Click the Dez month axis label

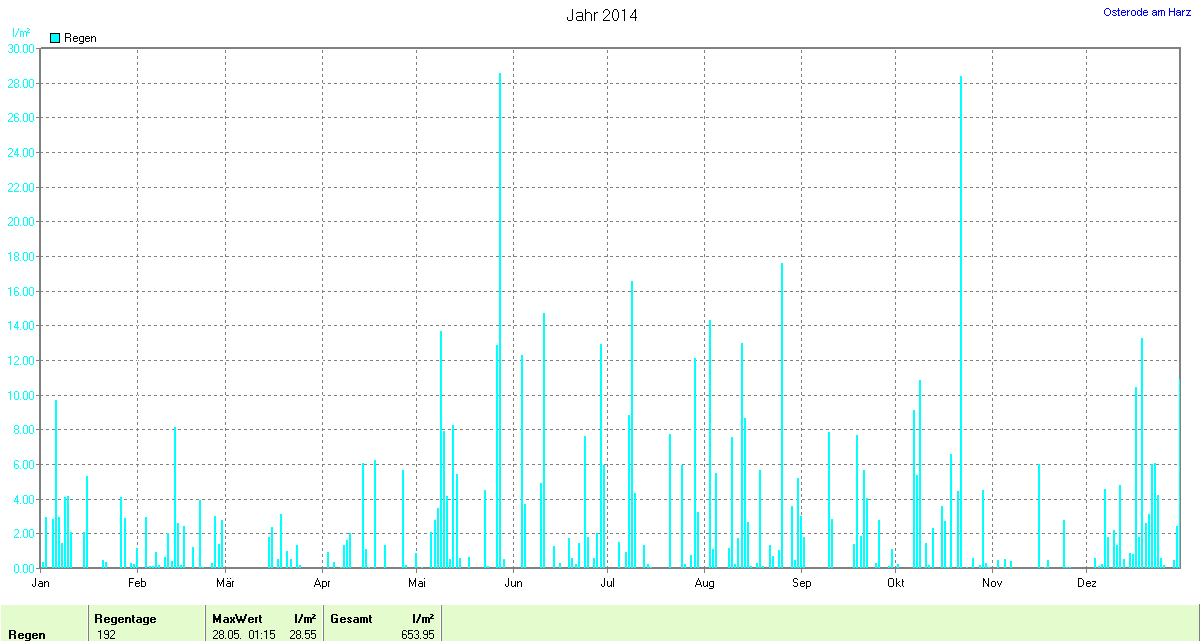point(1086,582)
